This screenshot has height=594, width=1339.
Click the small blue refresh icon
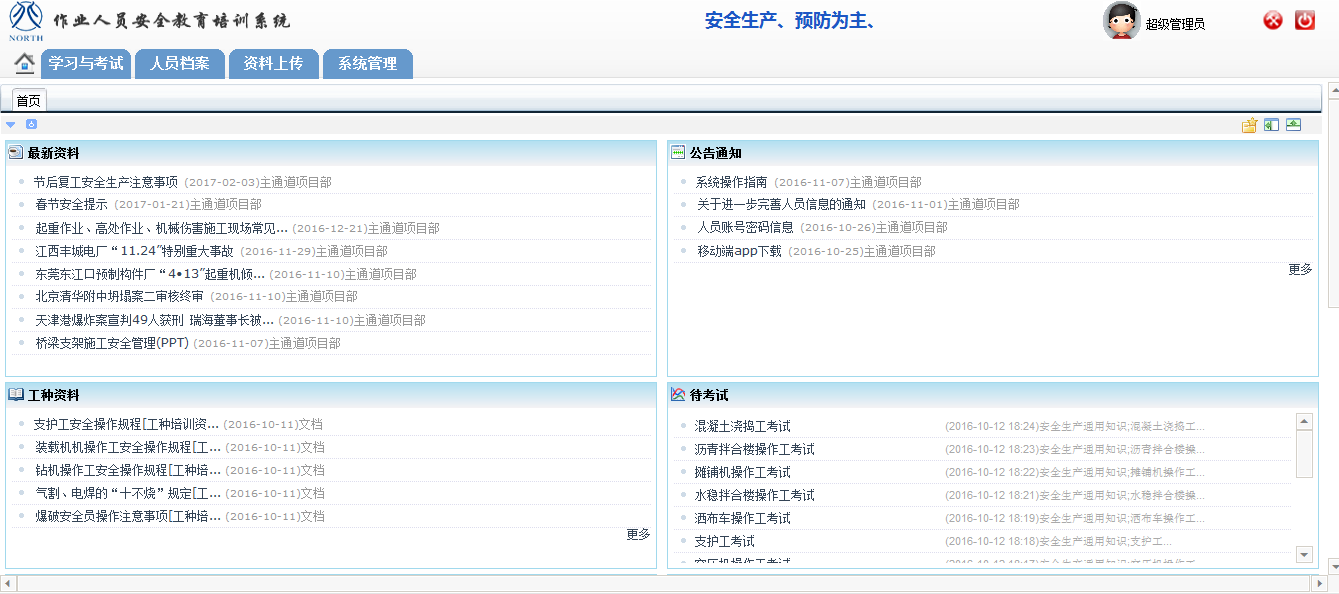31,125
